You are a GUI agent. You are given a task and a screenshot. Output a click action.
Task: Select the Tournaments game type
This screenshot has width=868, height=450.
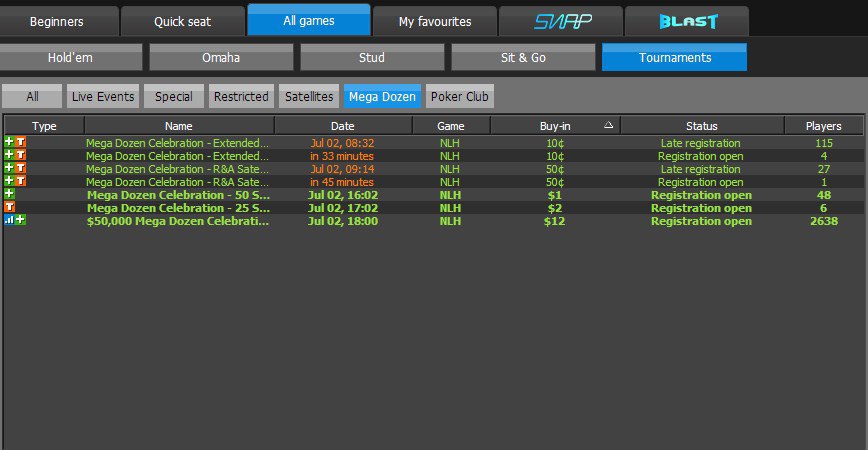pos(674,58)
